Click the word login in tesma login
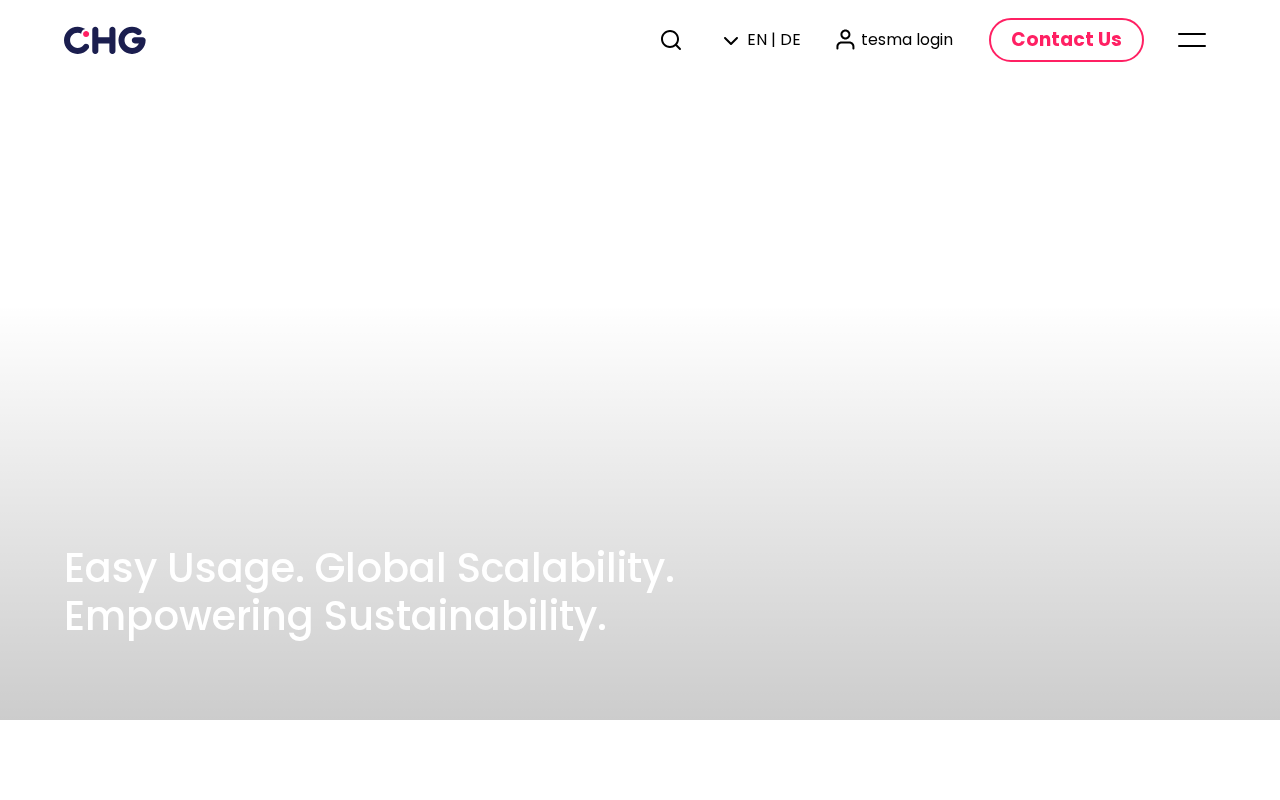1280x800 pixels. pos(934,40)
